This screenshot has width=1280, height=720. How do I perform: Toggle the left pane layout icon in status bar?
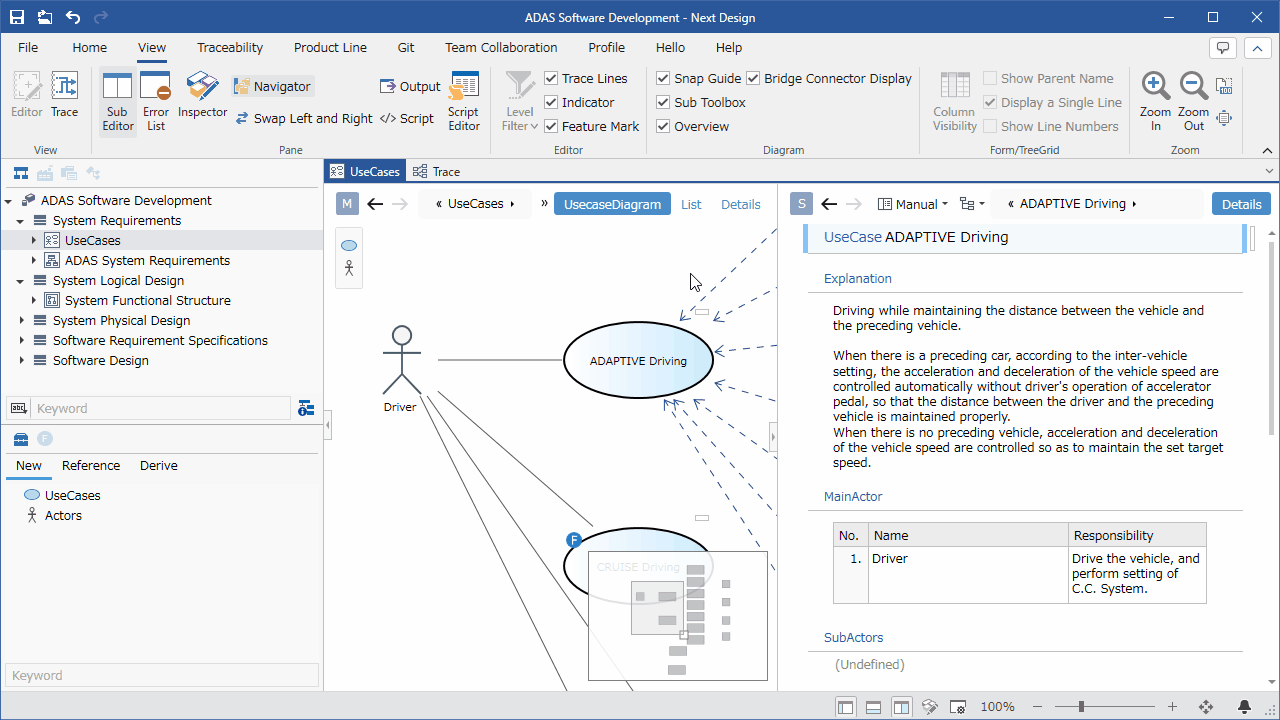pos(846,707)
